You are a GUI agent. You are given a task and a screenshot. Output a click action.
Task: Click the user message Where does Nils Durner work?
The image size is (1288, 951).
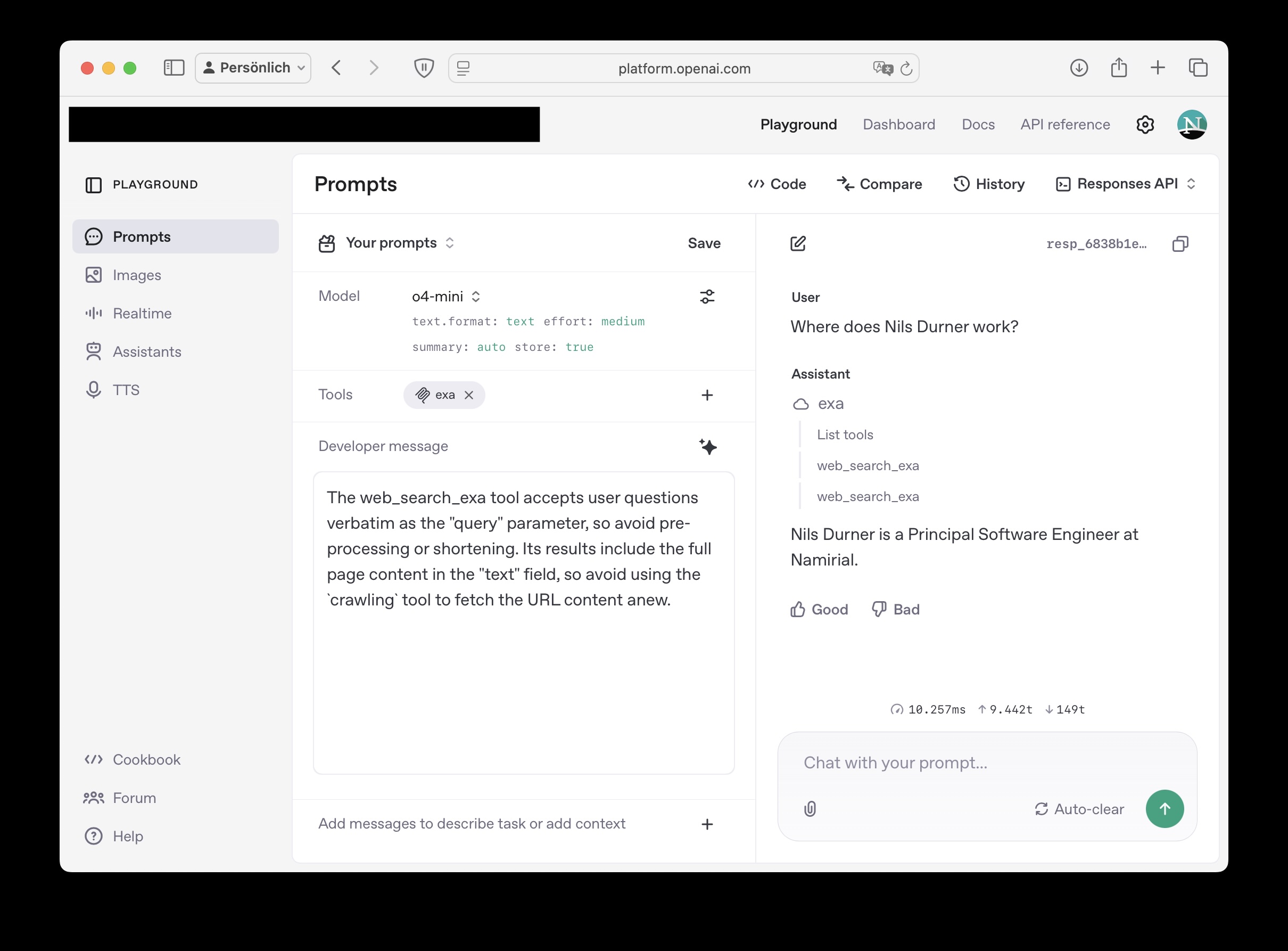coord(904,326)
